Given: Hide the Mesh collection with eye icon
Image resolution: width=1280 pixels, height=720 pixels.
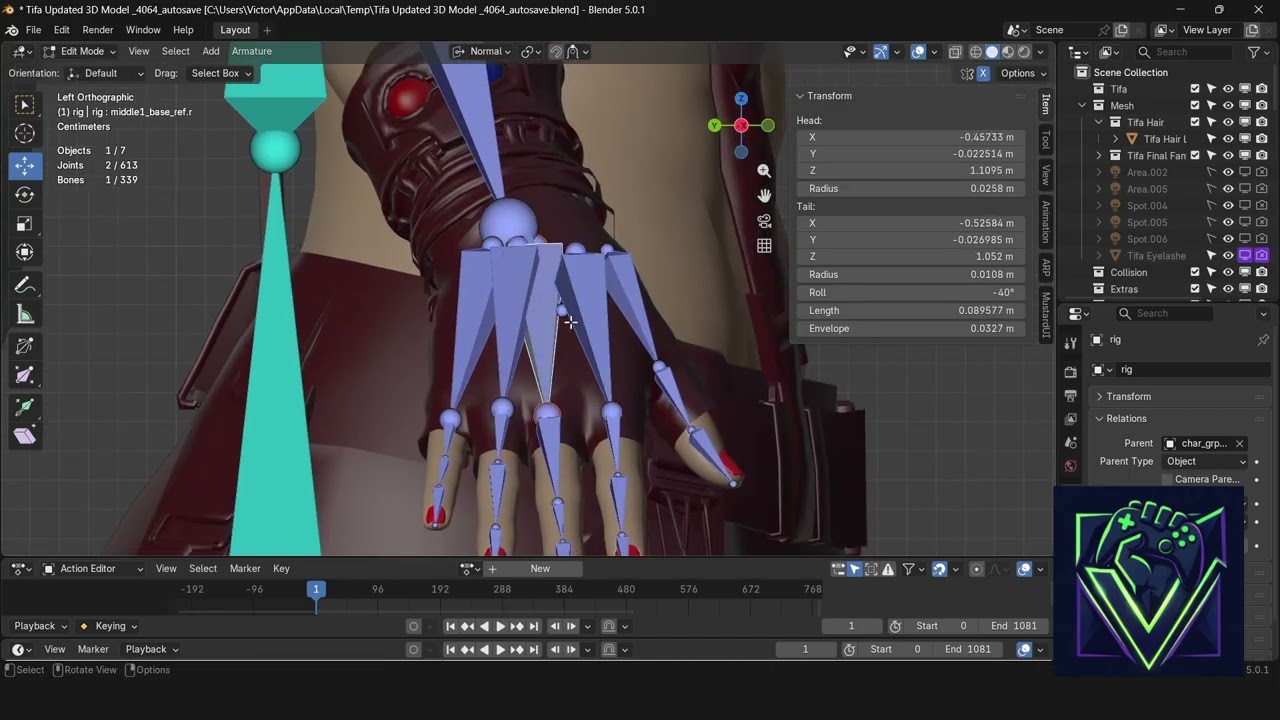Looking at the screenshot, I should [x=1228, y=106].
